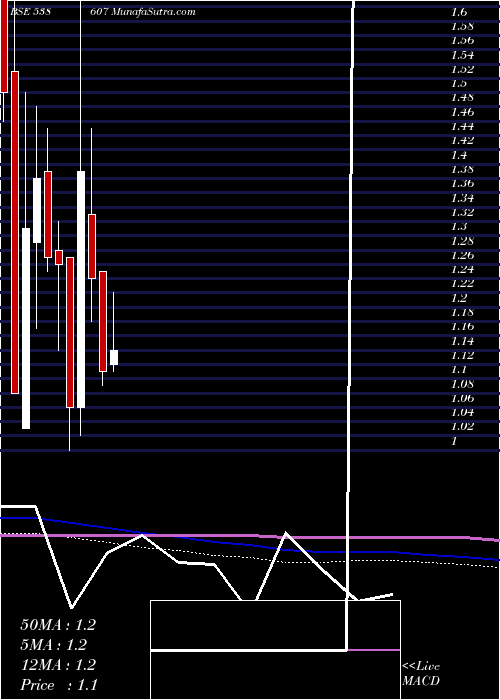Viewport: 500px width, 700px height.
Task: Click the 1.54 price axis label
Action: pyautogui.click(x=462, y=55)
